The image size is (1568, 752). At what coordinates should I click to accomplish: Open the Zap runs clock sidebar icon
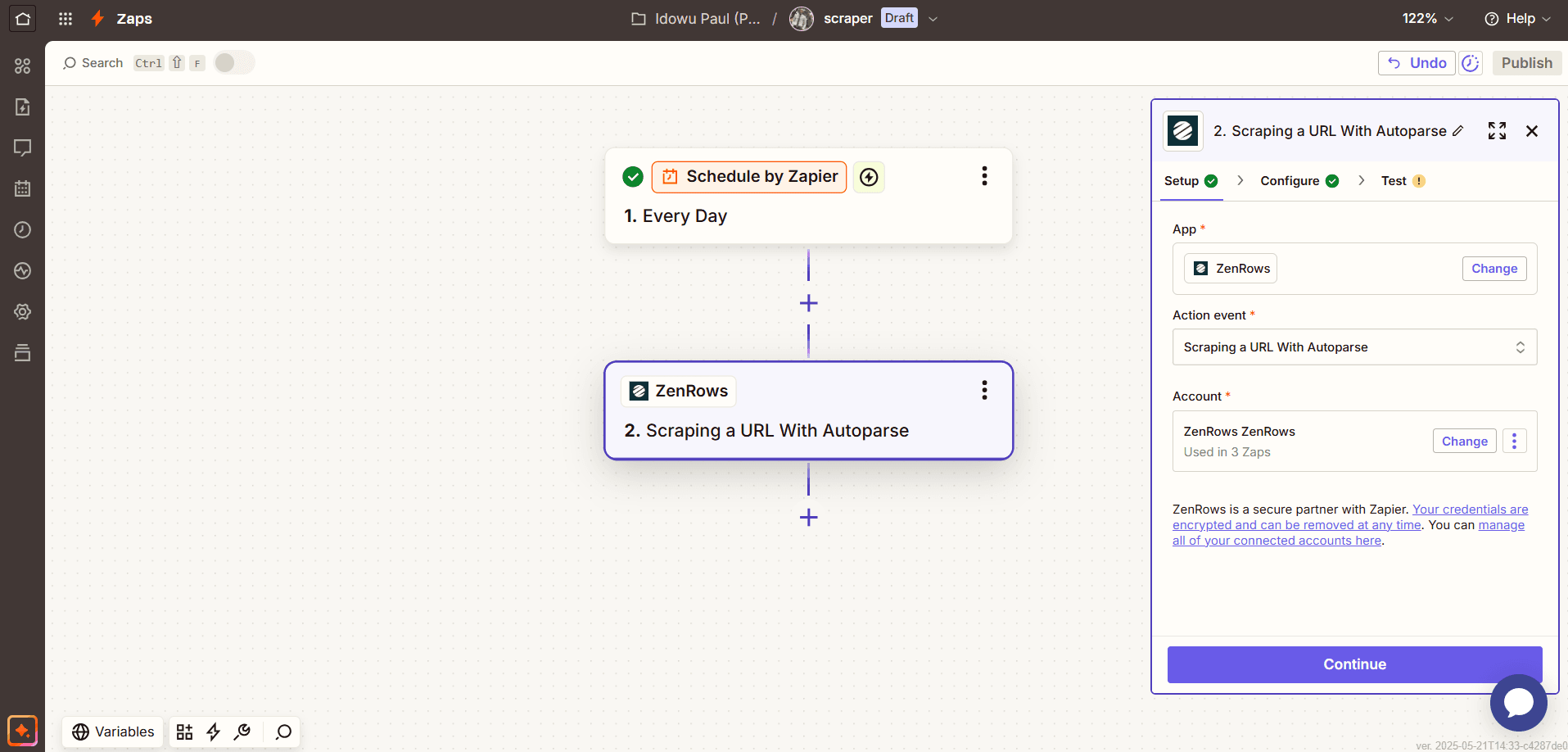pos(23,229)
